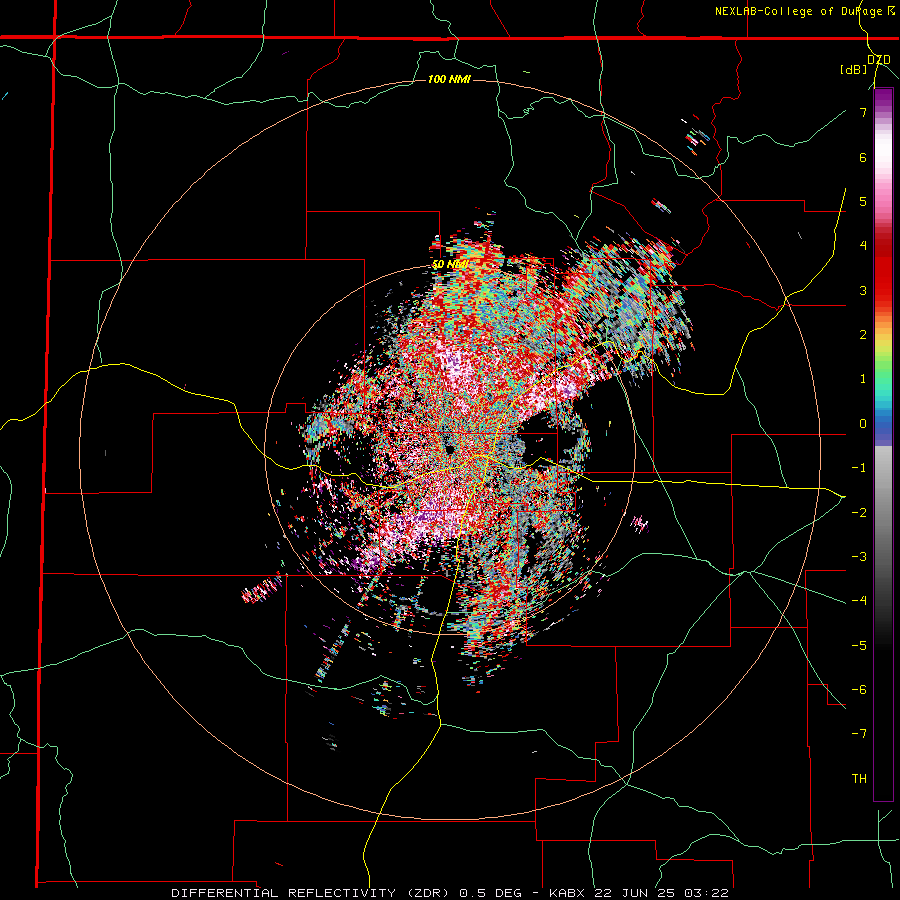Click the vertical ZDR color bar
The height and width of the screenshot is (900, 900).
[x=883, y=445]
